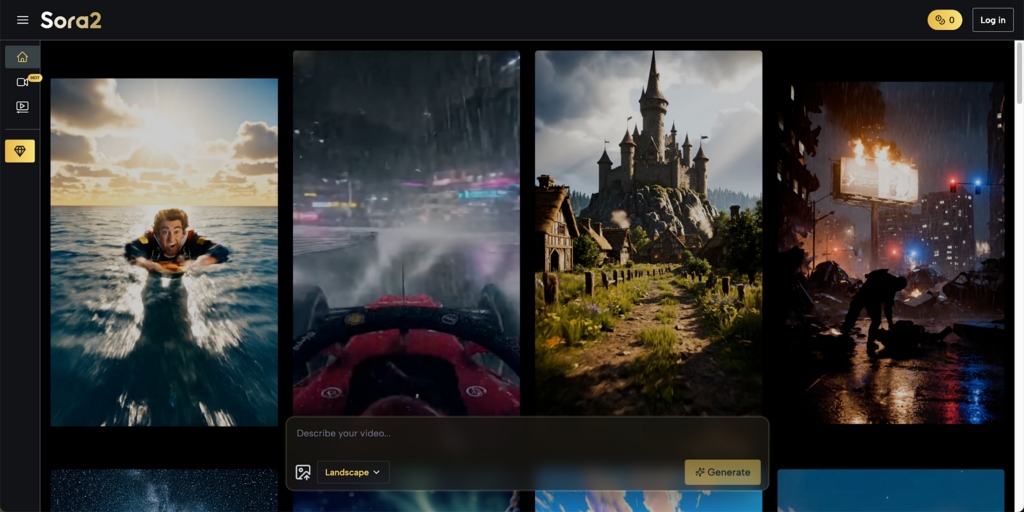Click the page vertical scrollbar
This screenshot has width=1024, height=512.
click(x=1019, y=72)
